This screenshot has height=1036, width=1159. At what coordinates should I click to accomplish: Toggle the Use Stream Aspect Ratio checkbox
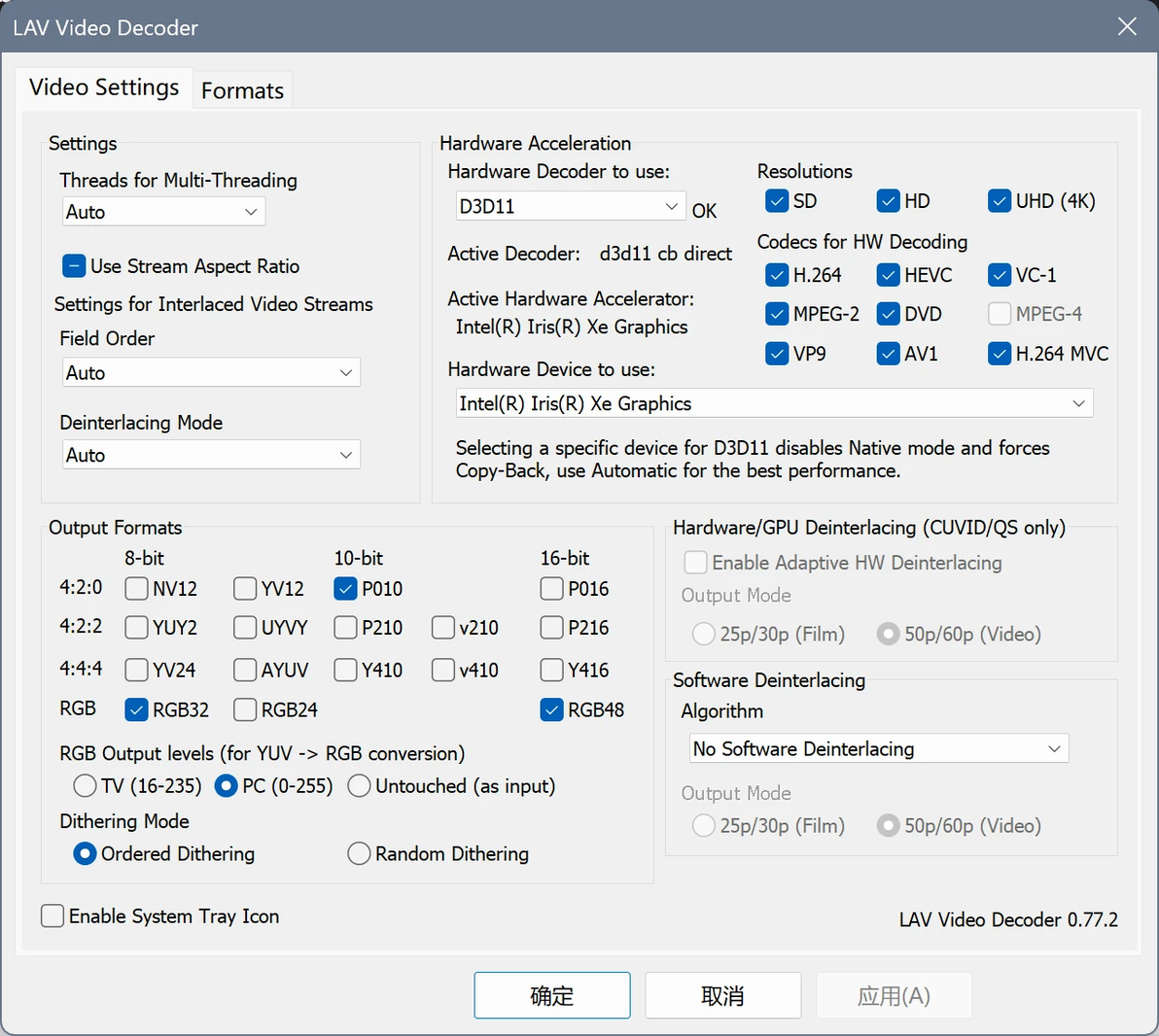coord(75,266)
